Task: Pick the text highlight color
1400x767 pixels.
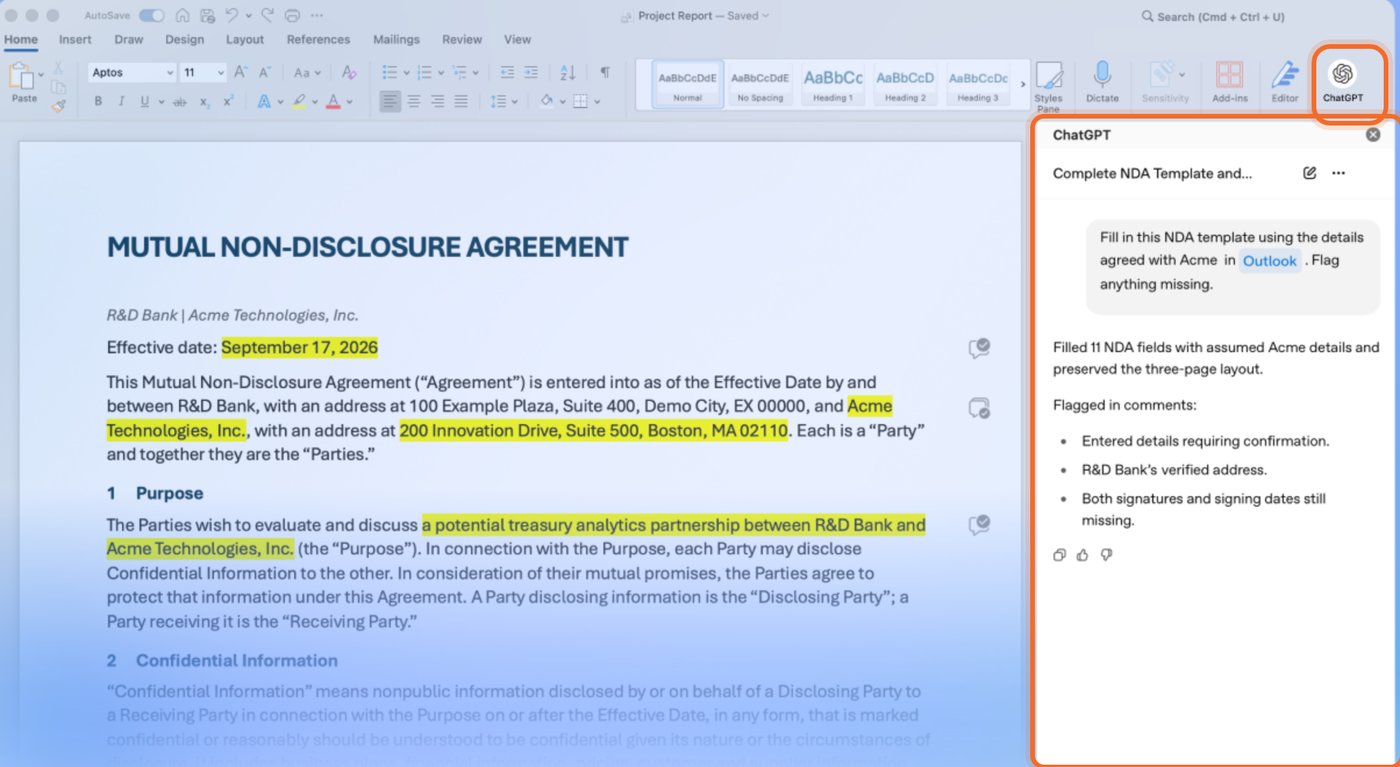Action: click(298, 101)
